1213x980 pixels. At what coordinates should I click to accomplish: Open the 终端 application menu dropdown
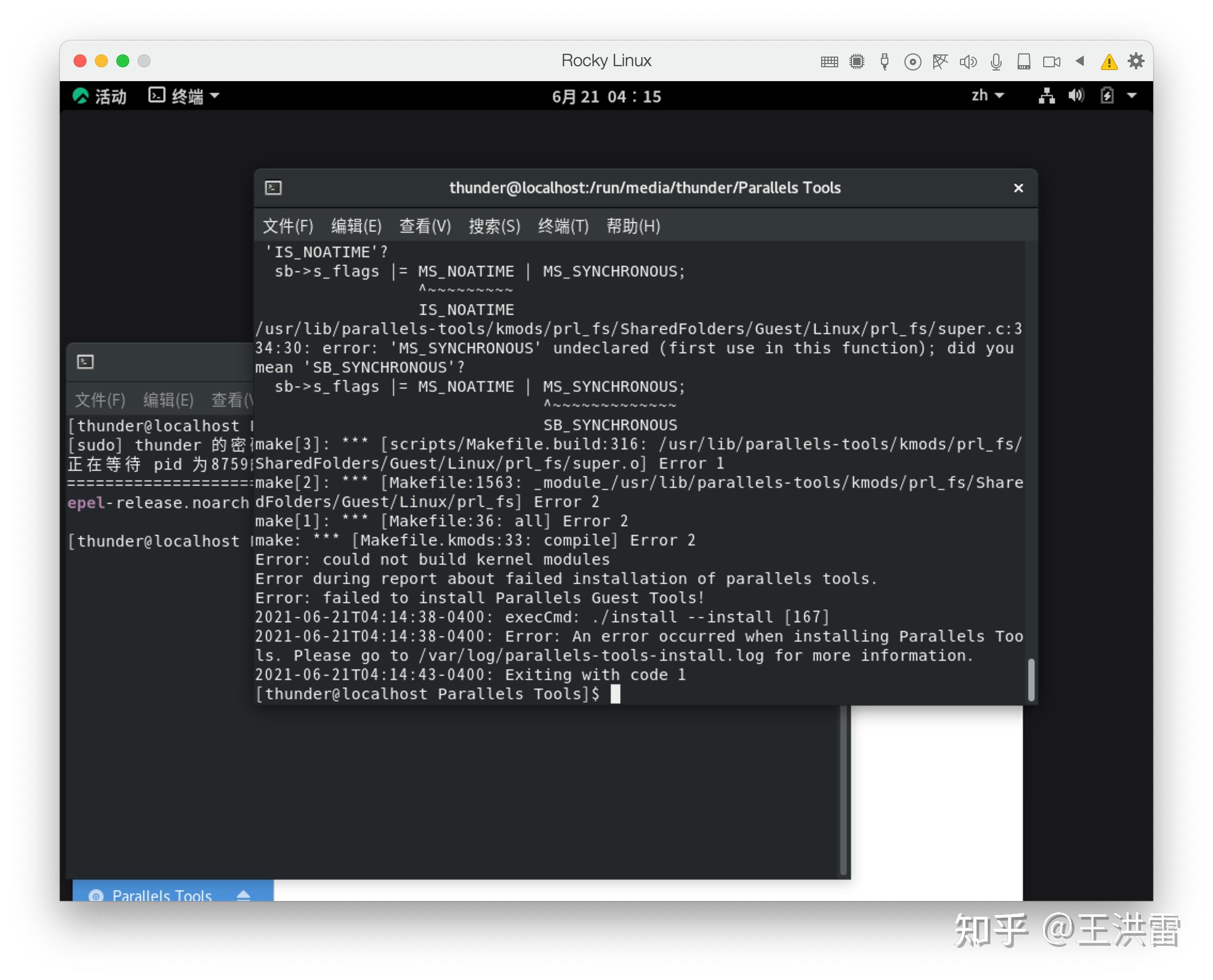(184, 96)
